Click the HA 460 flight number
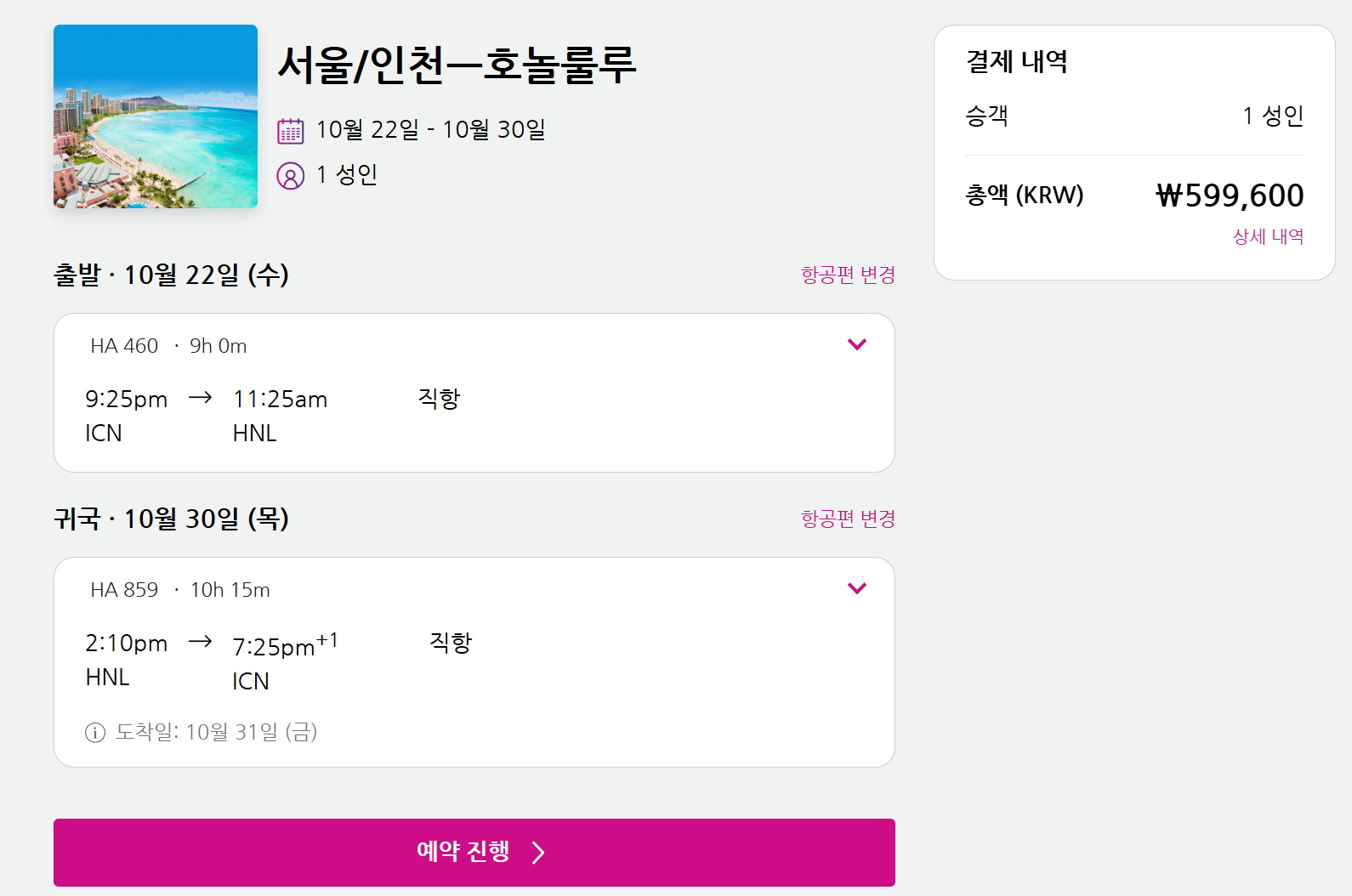1352x896 pixels. pos(124,346)
